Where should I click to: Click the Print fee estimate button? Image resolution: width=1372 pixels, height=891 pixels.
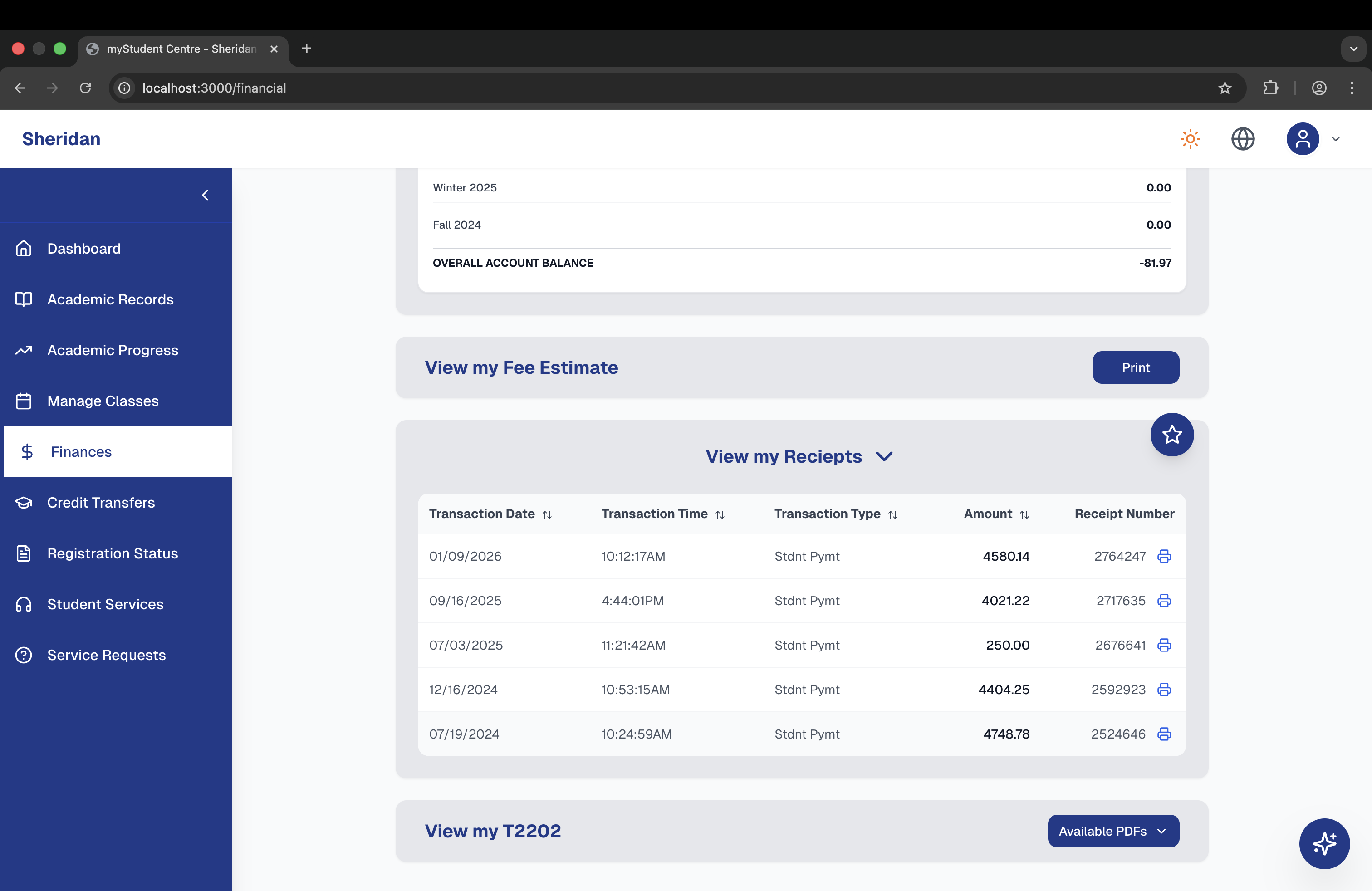tap(1135, 367)
